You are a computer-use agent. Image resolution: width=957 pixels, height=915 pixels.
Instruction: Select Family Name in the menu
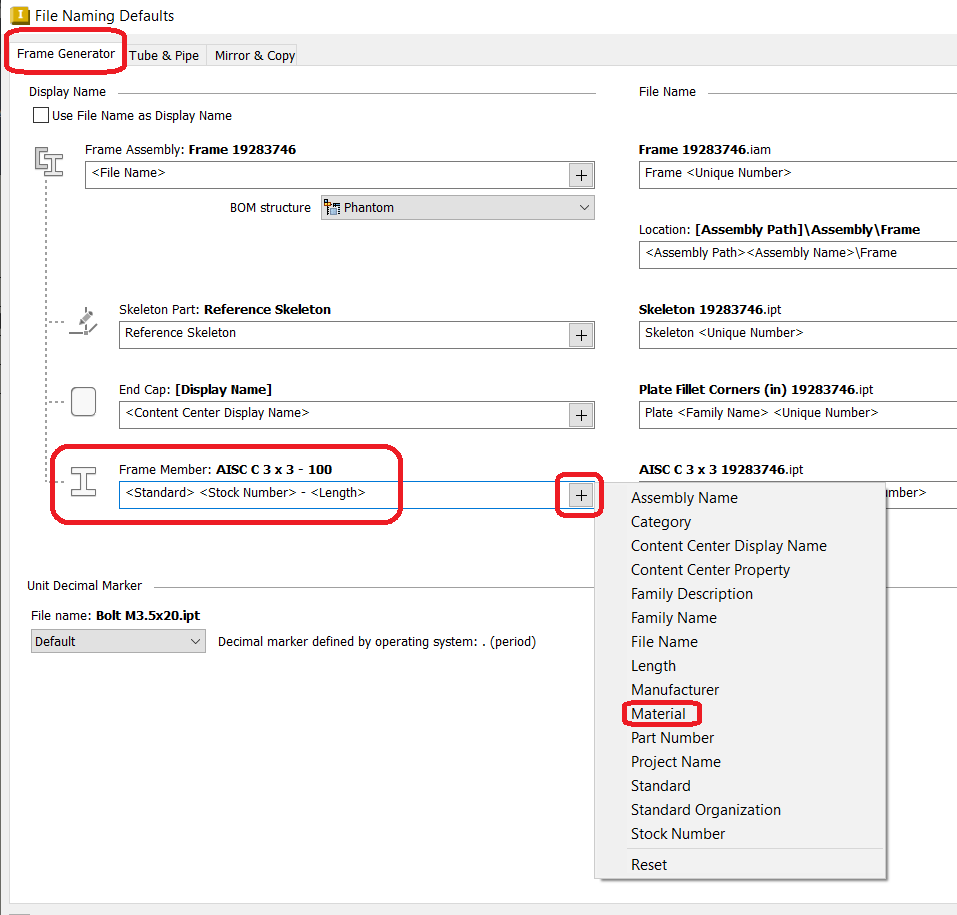click(x=674, y=618)
